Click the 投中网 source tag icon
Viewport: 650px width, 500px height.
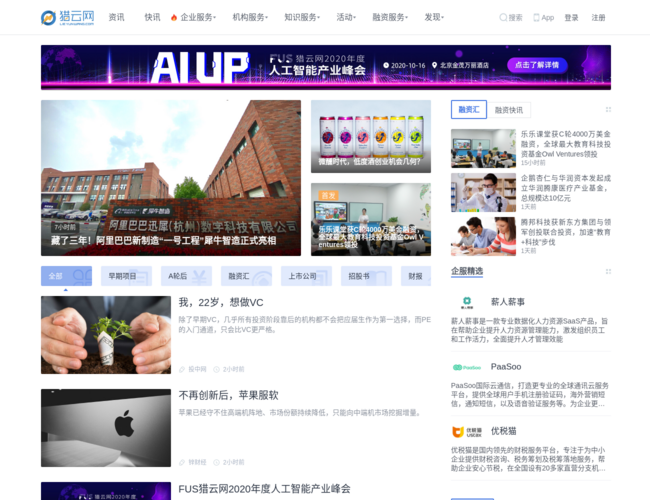pyautogui.click(x=182, y=369)
